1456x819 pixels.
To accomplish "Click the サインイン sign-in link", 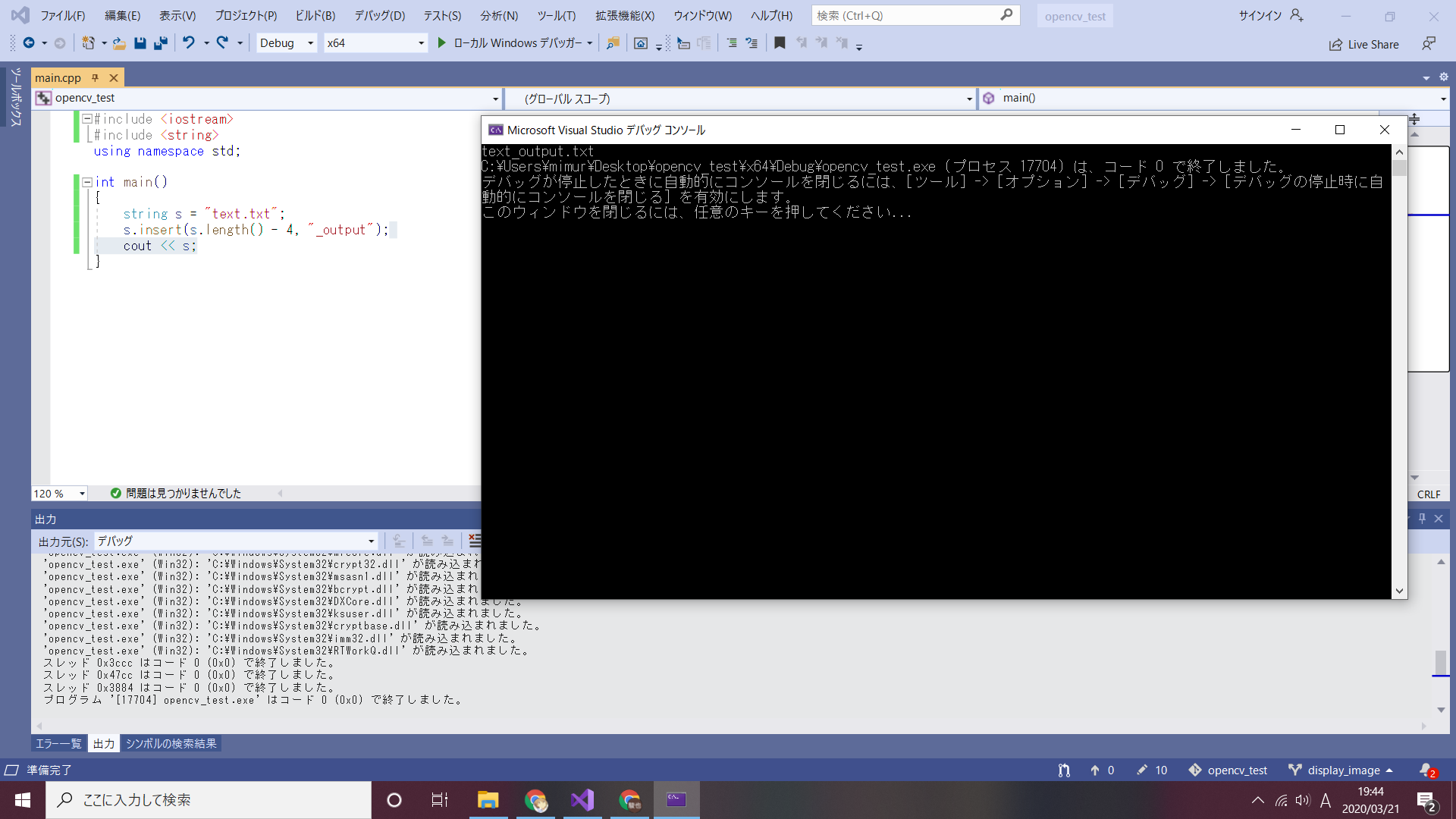I will [1260, 15].
